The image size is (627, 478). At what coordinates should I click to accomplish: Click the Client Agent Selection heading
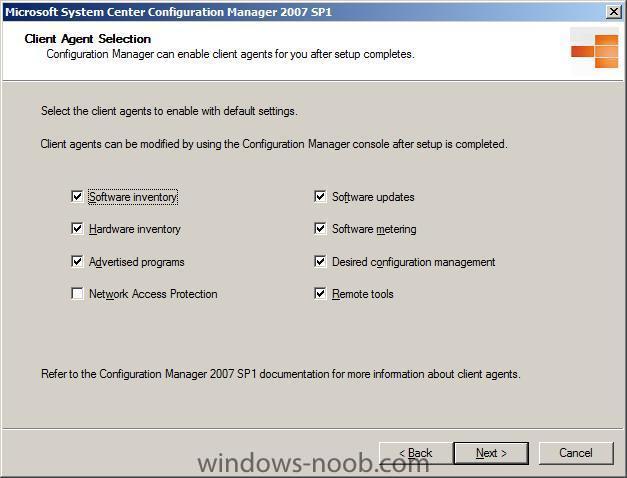tap(88, 39)
